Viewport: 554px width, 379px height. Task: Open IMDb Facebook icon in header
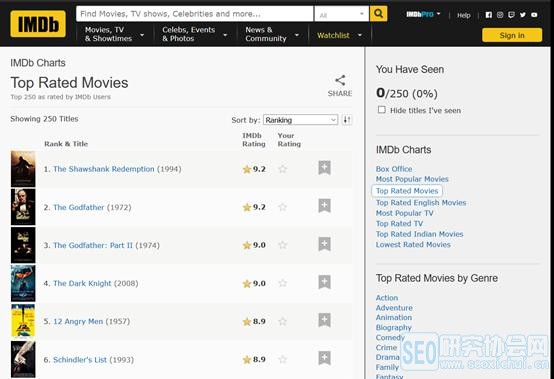click(x=488, y=15)
